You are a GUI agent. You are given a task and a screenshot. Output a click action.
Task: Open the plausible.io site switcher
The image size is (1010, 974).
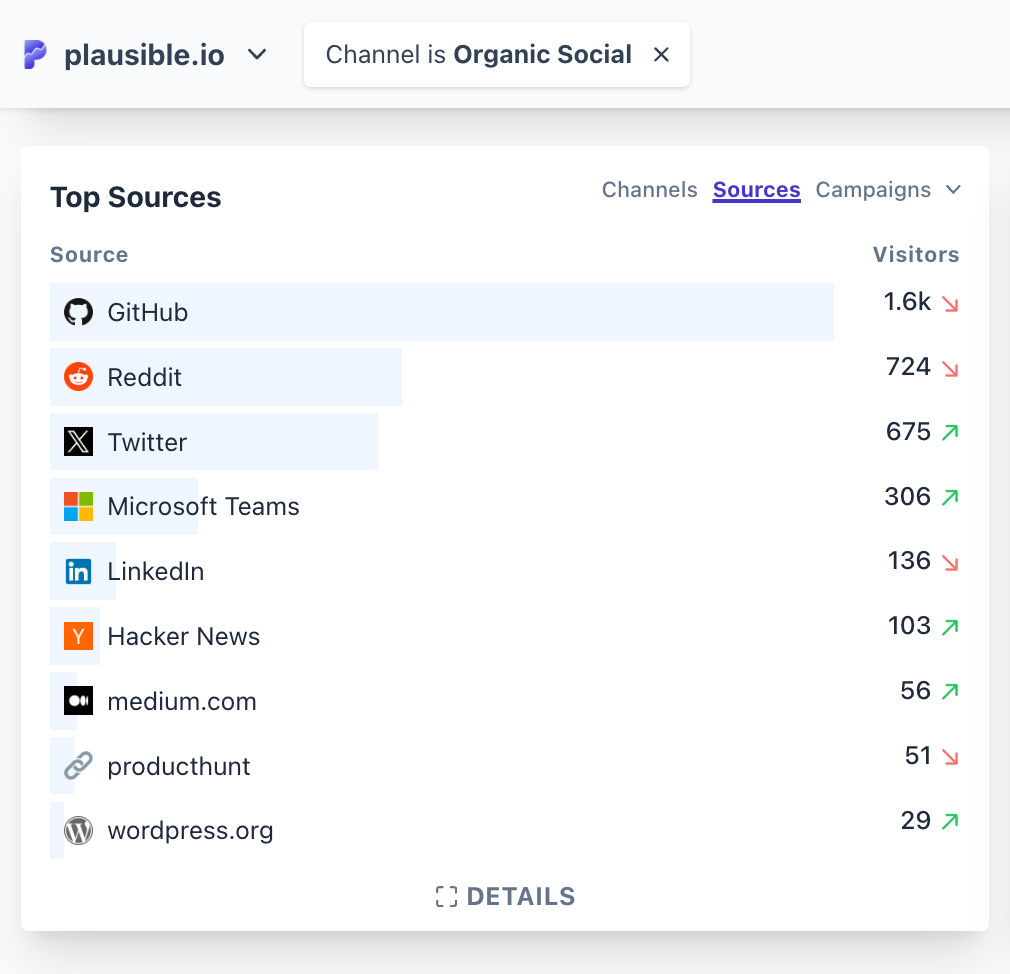click(257, 56)
